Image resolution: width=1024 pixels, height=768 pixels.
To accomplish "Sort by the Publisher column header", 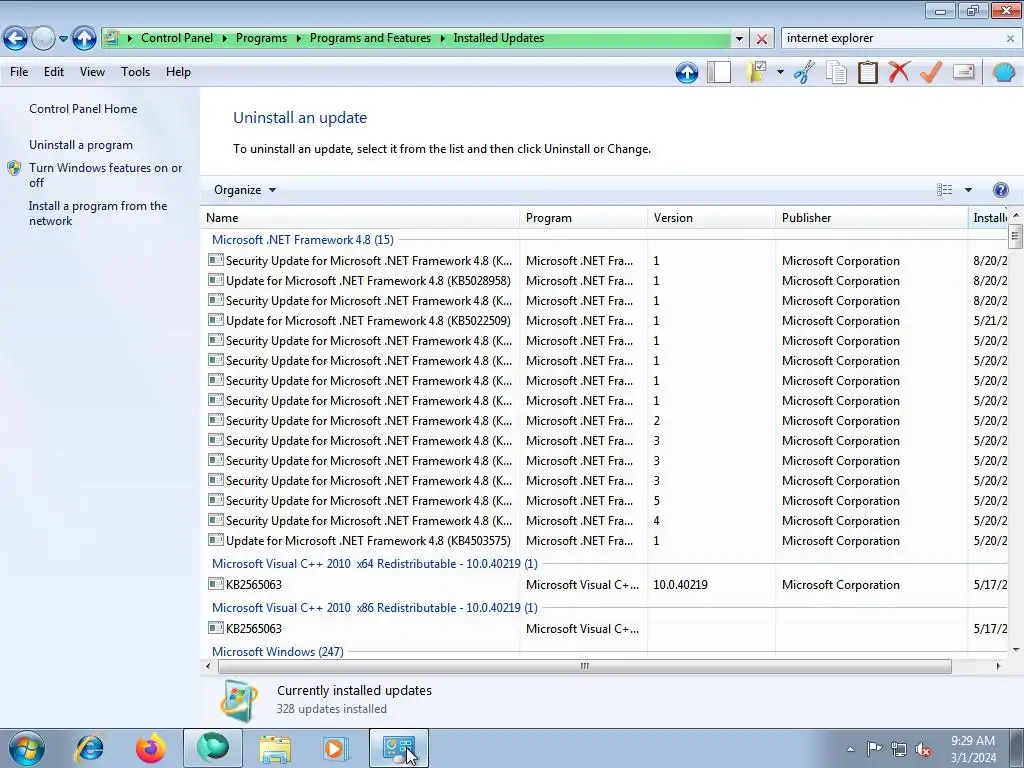I will click(x=872, y=217).
